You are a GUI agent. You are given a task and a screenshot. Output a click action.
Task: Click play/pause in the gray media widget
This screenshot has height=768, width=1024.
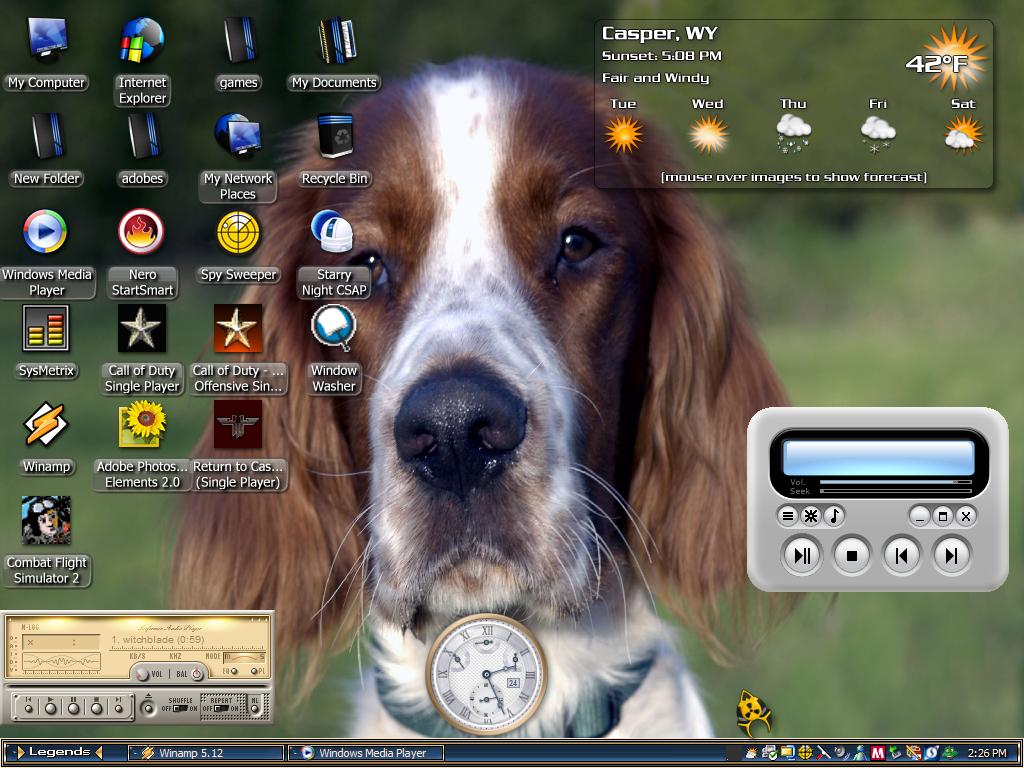click(x=802, y=556)
